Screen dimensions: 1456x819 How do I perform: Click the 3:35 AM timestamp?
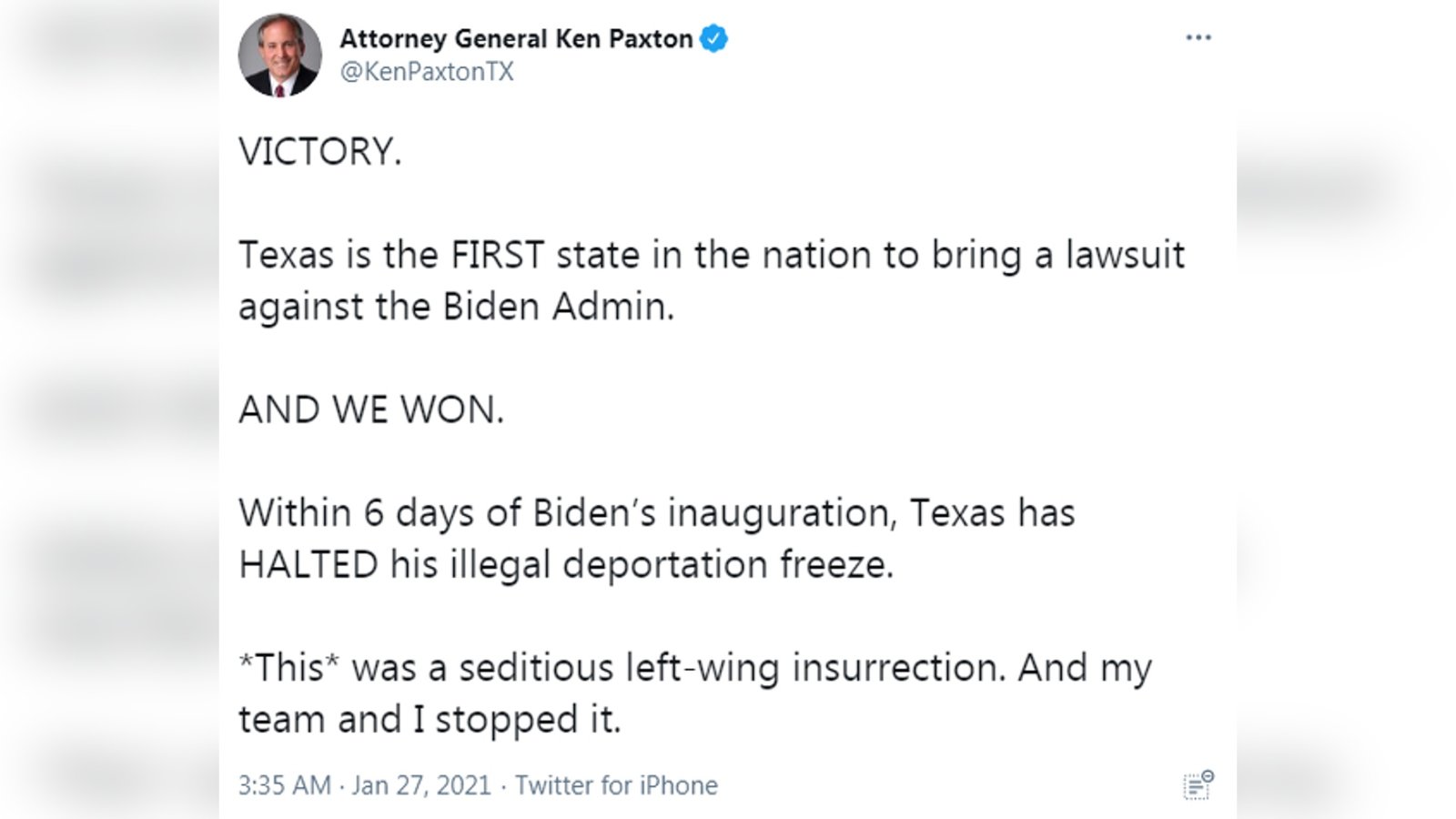tap(284, 785)
